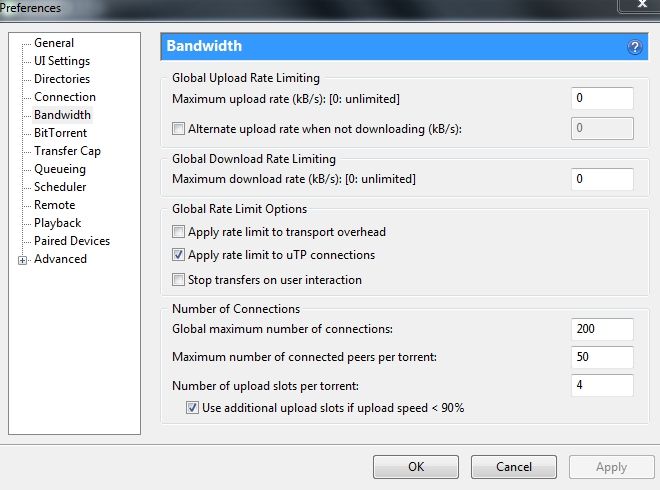Enable alternate upload rate when not downloading

click(179, 129)
